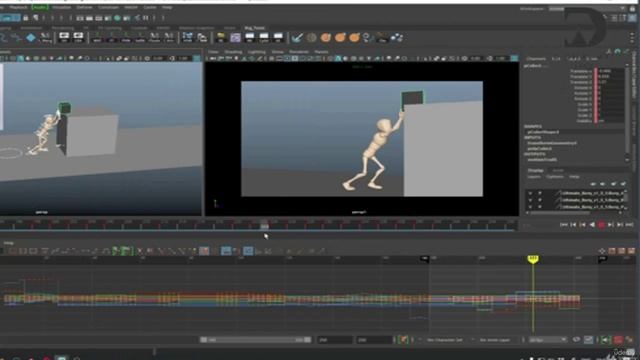This screenshot has height=360, width=640.
Task: Jump to end of playback range
Action: (629, 224)
